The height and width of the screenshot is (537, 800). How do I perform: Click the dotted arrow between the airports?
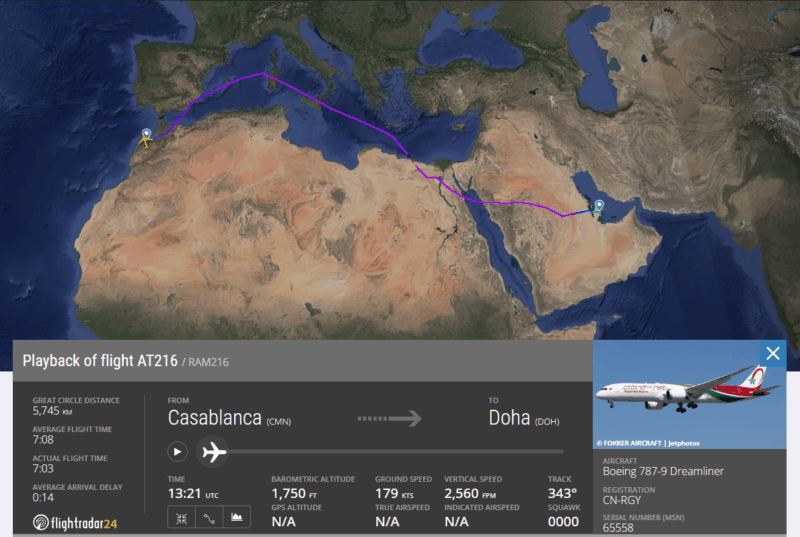[388, 418]
